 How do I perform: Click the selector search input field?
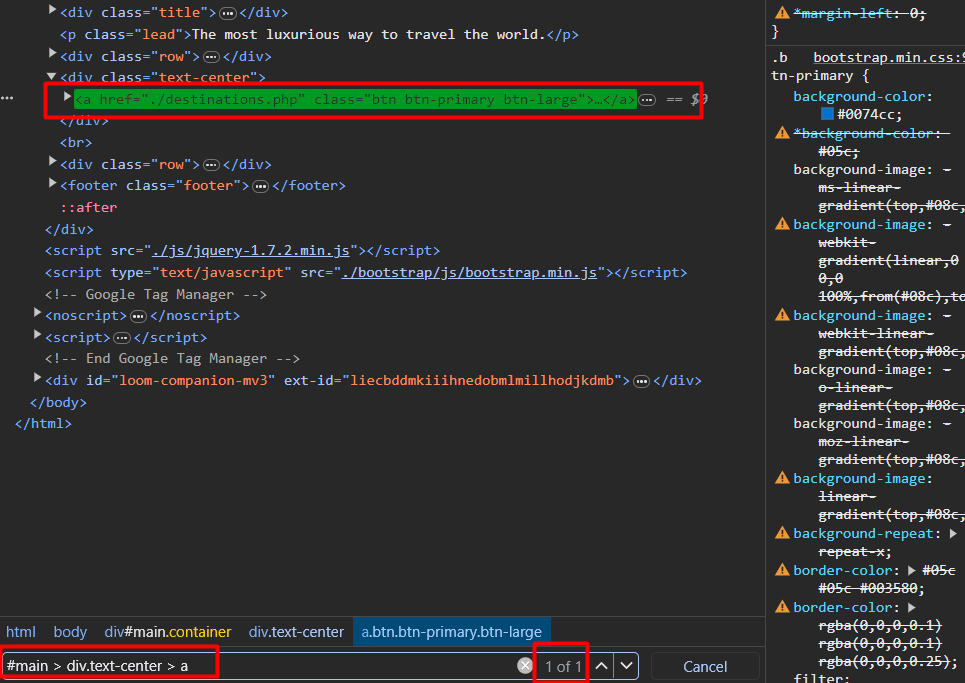258,666
